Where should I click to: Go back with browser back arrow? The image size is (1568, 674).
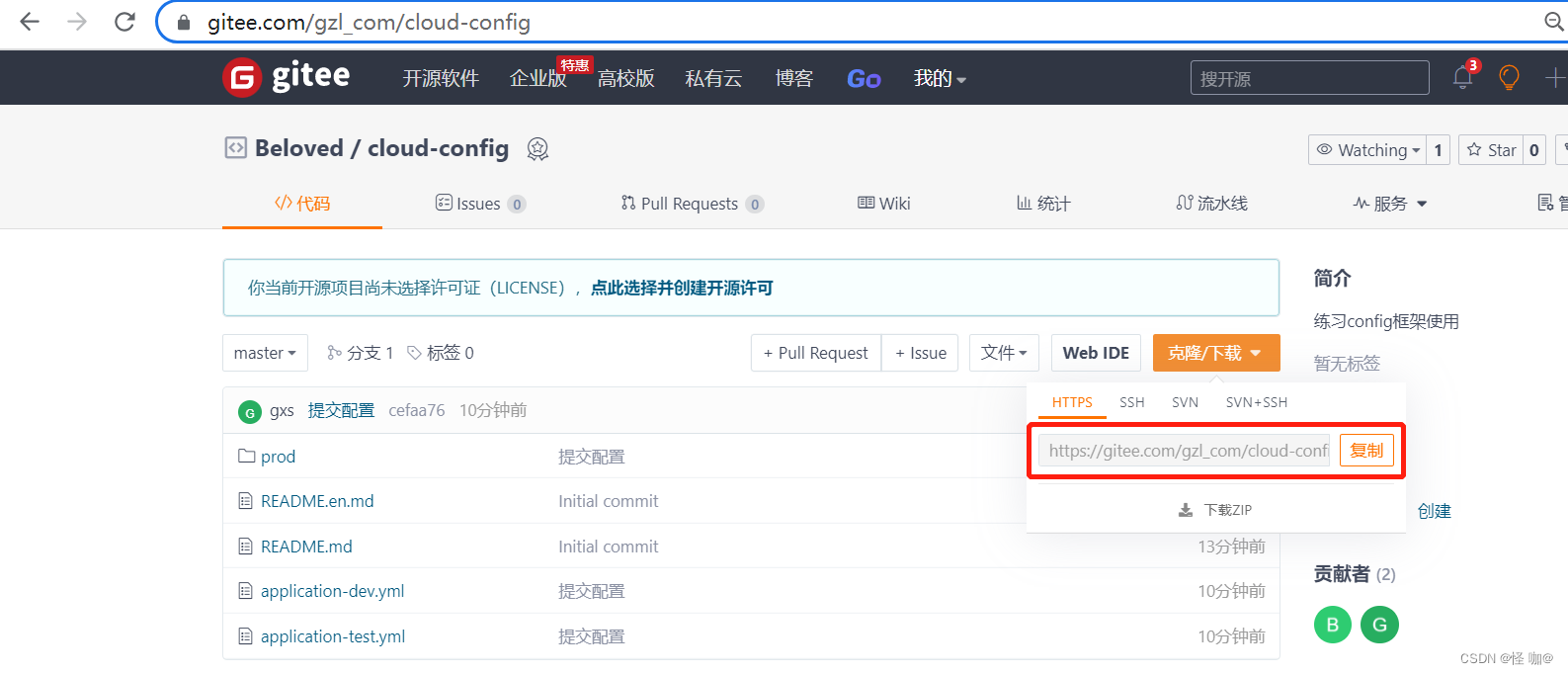tap(30, 22)
